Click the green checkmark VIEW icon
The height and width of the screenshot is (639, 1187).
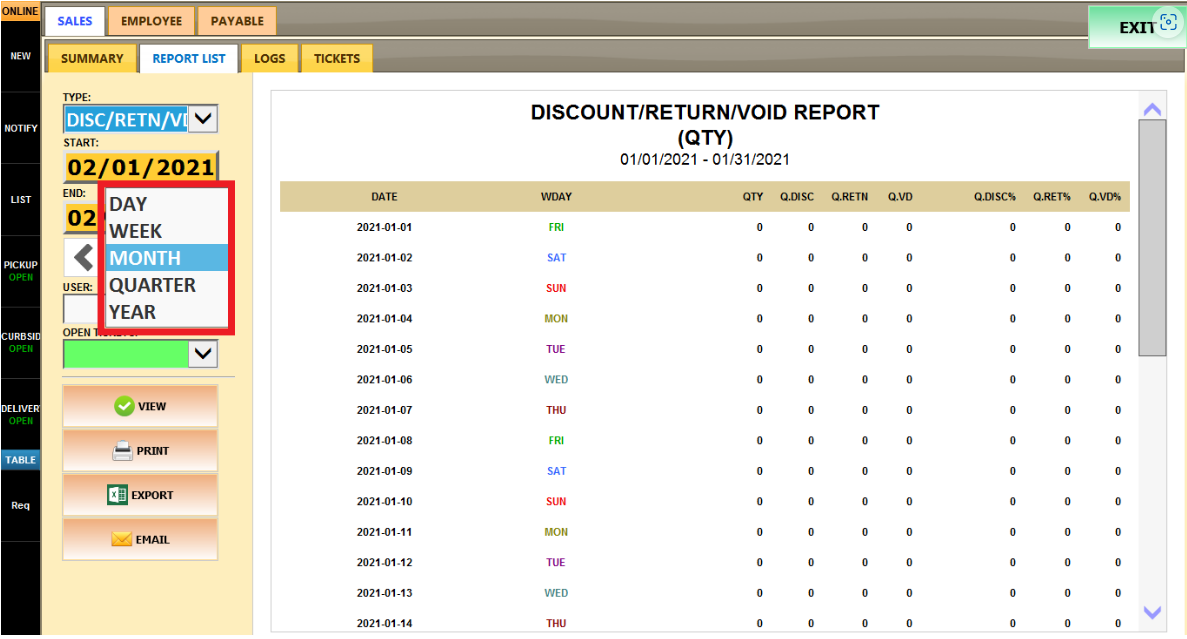(124, 406)
